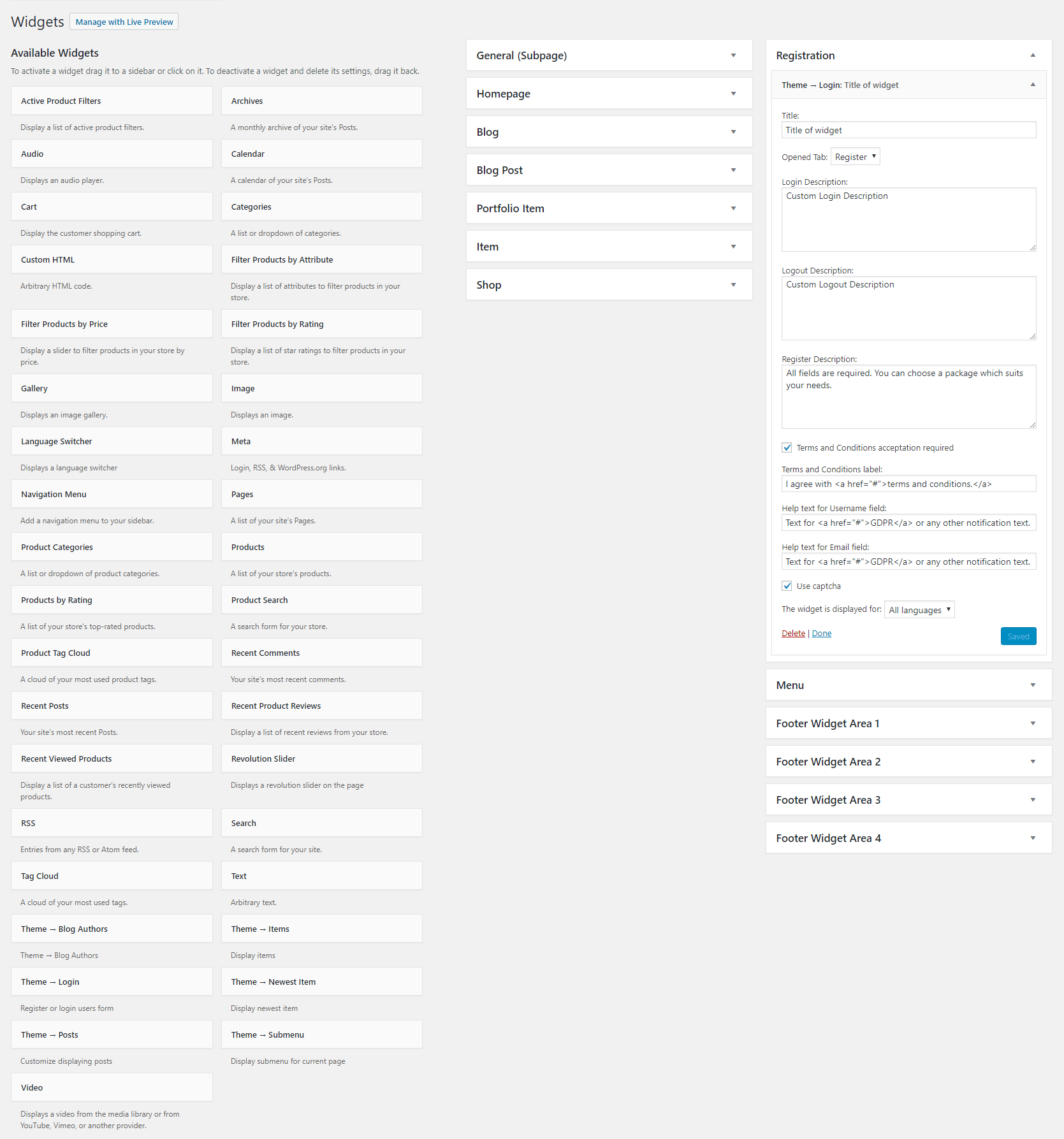Add the Theme → Login available widget
Screen dimensions: 1064x1139
(x=112, y=982)
